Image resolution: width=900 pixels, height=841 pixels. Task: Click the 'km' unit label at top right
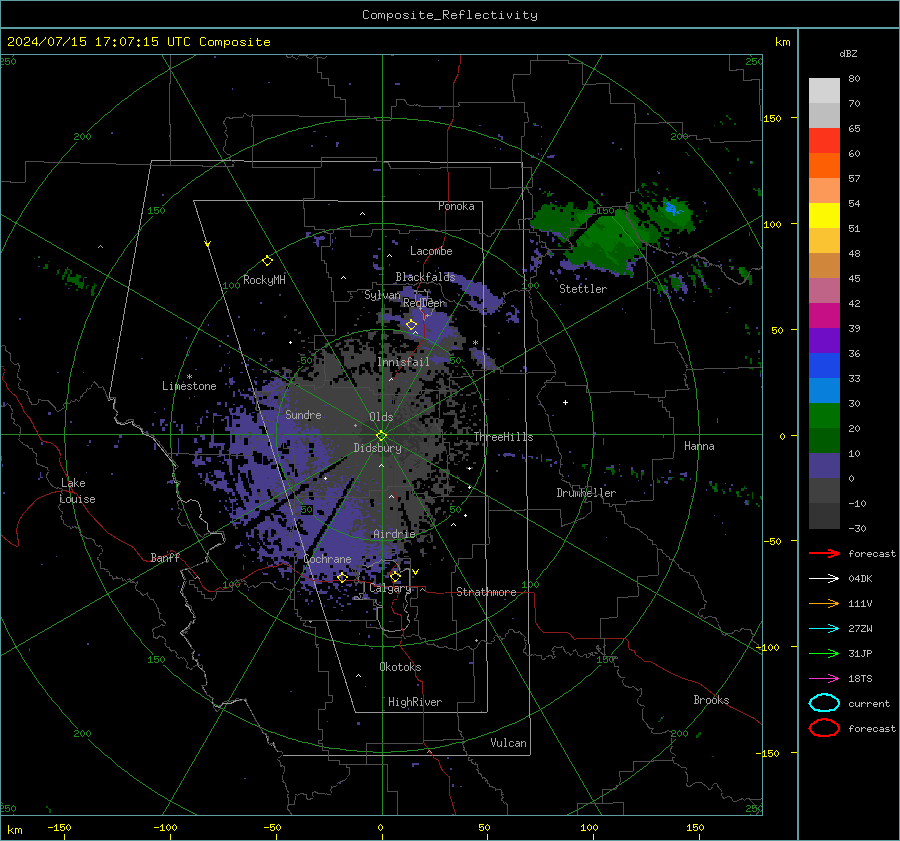[782, 42]
